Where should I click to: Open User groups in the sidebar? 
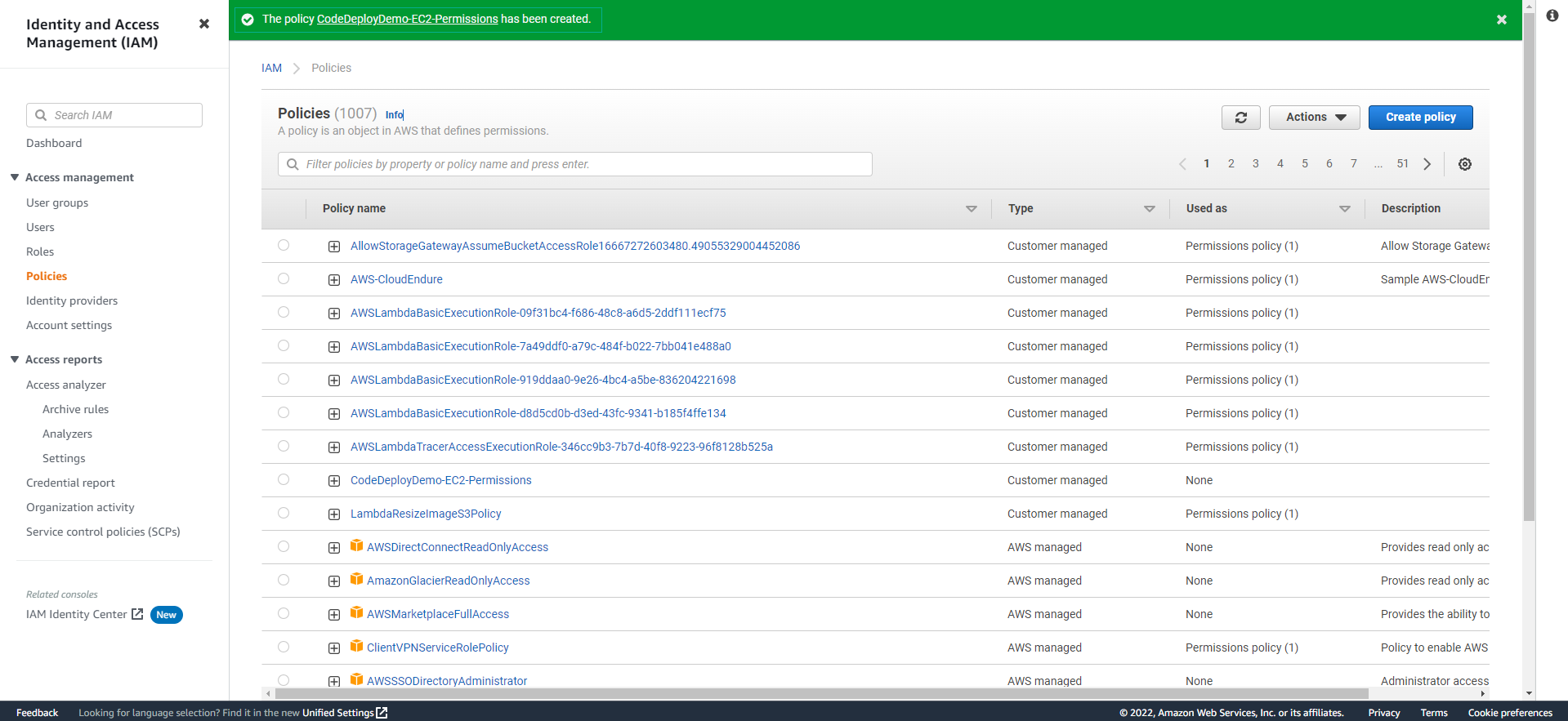point(57,203)
